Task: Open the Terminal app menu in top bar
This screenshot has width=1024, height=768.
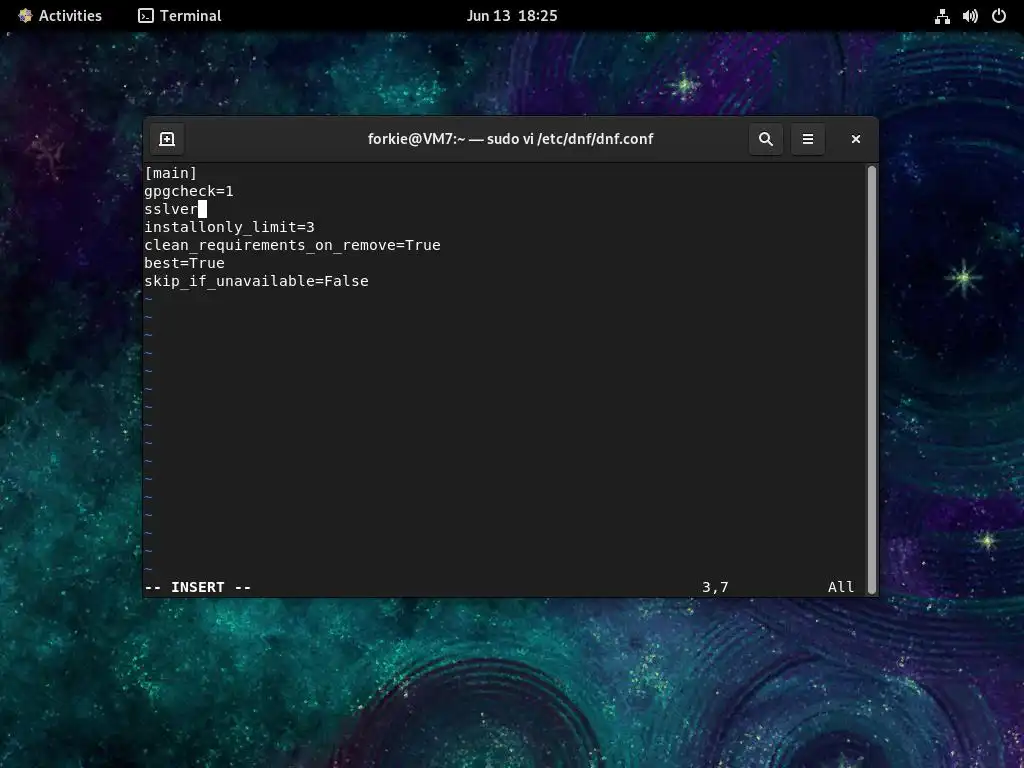Action: (180, 16)
